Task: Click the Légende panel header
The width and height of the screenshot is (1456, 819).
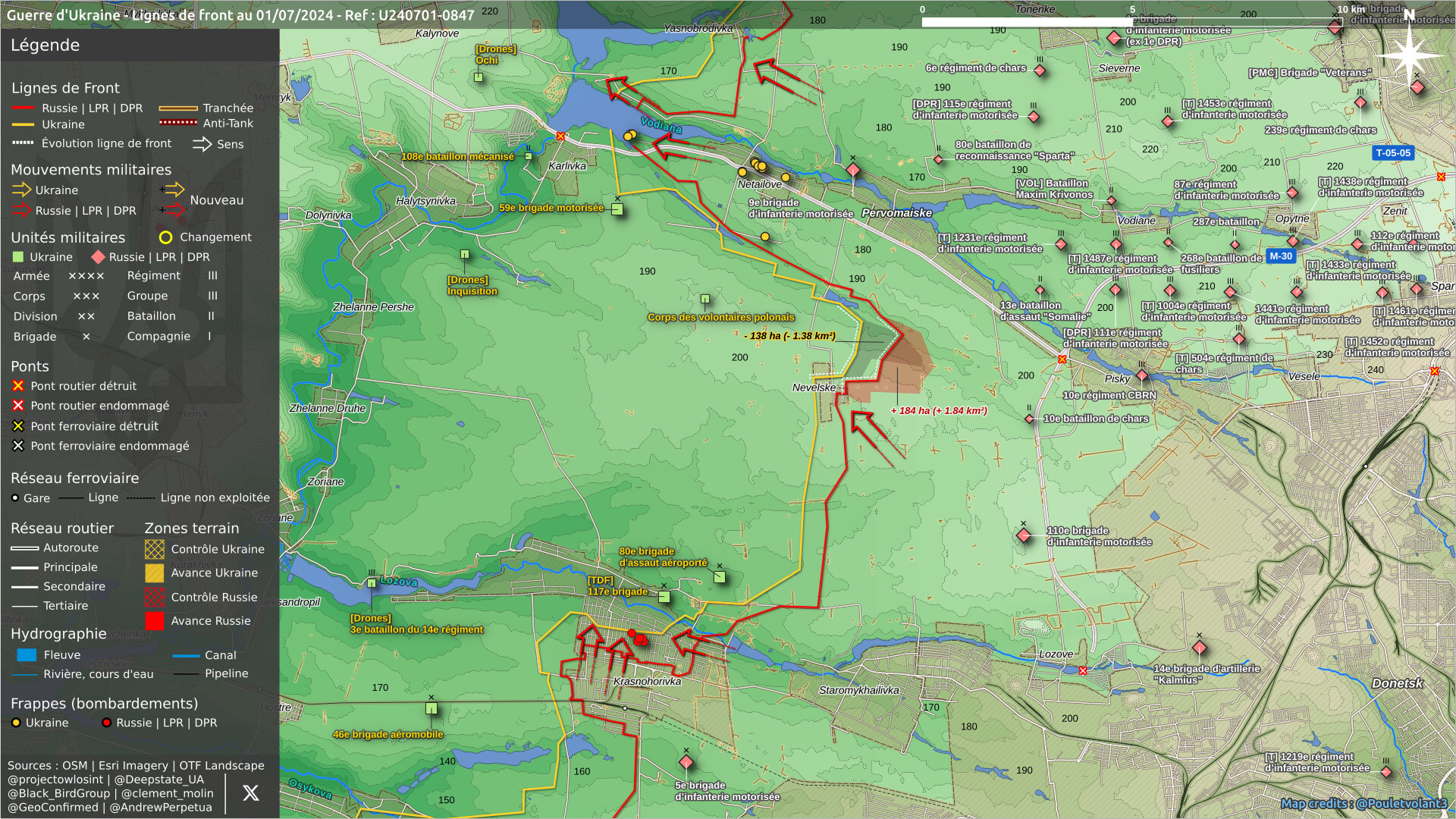Action: click(x=45, y=45)
